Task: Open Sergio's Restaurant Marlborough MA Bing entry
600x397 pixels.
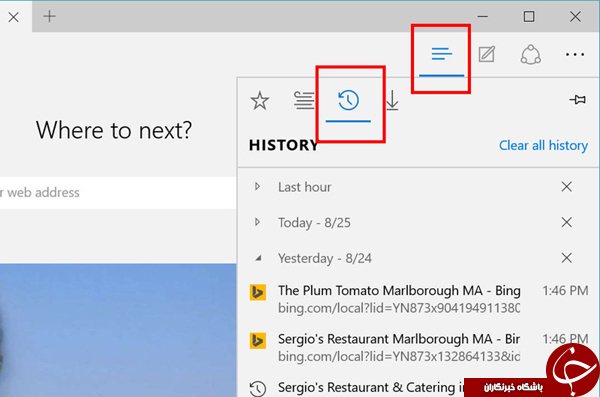Action: (418, 348)
